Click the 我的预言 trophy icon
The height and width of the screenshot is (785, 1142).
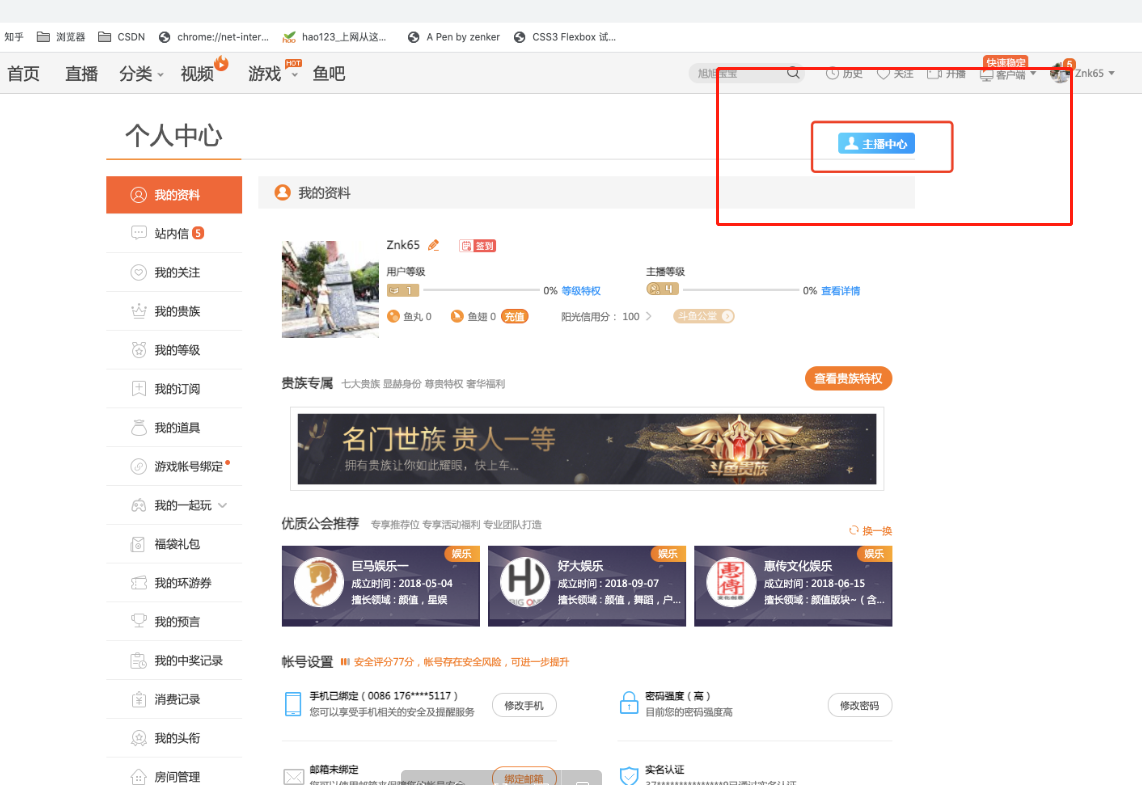(x=138, y=621)
